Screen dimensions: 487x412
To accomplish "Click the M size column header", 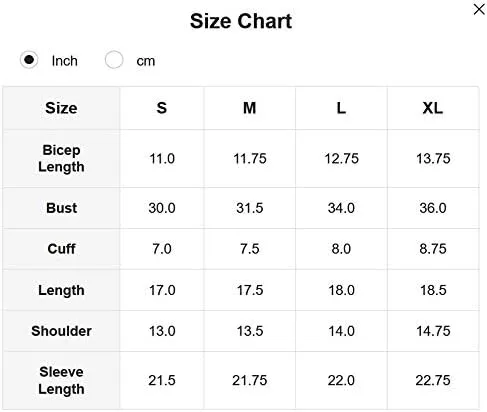I will (249, 108).
